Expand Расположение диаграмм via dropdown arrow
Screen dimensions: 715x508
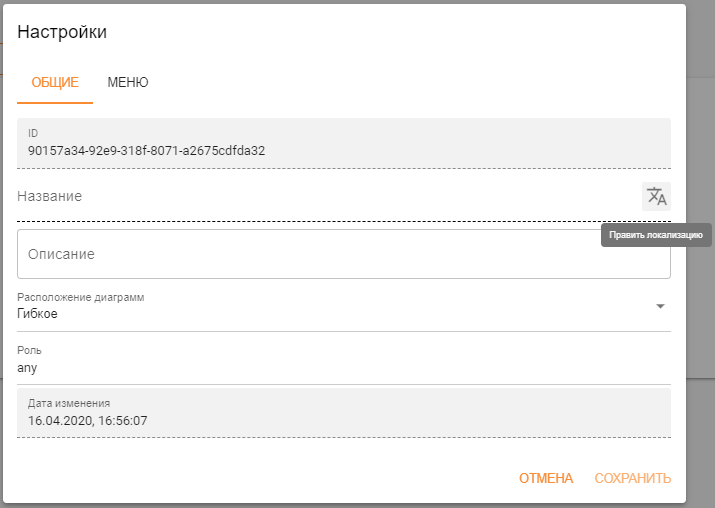(x=660, y=306)
